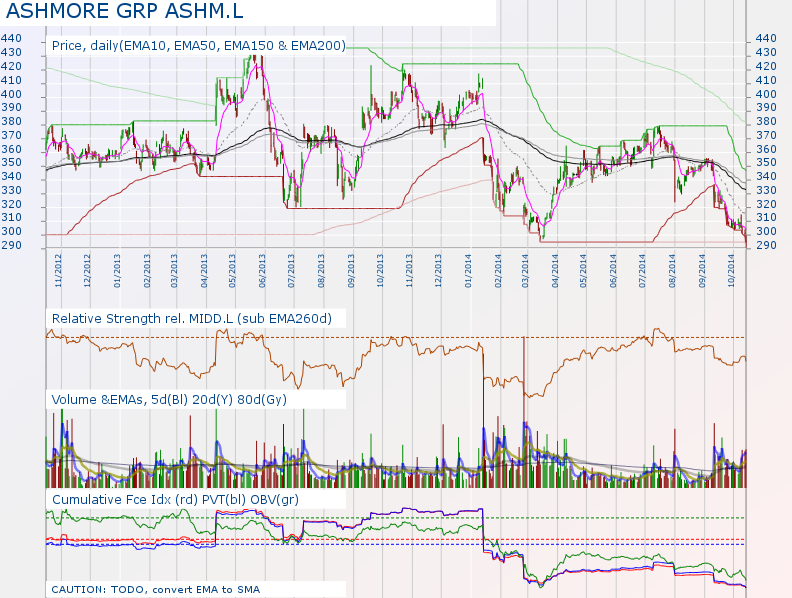The width and height of the screenshot is (792, 598).
Task: Click the 400 value on left price axis
Action: (x=11, y=94)
